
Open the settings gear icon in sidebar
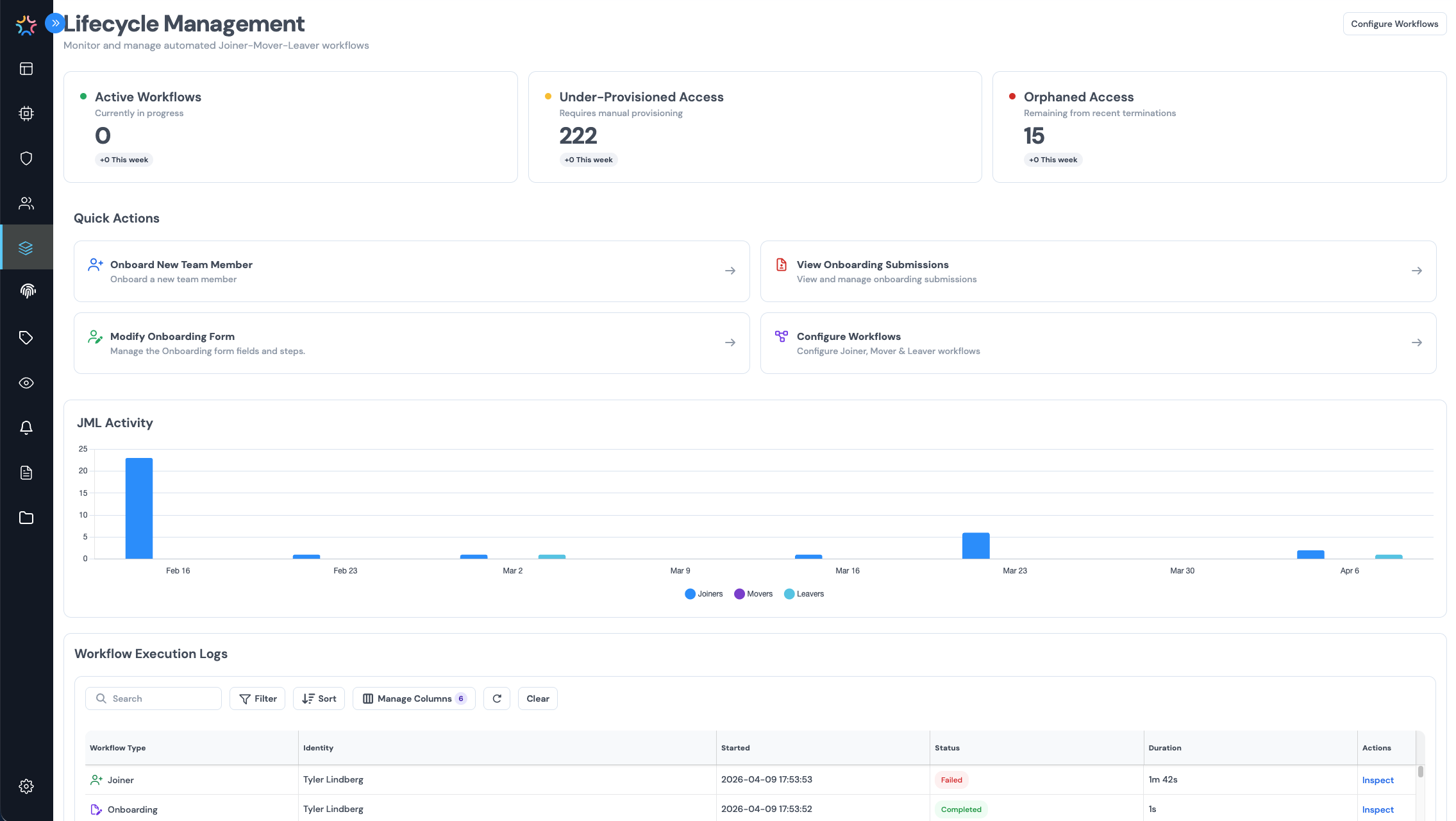click(26, 786)
